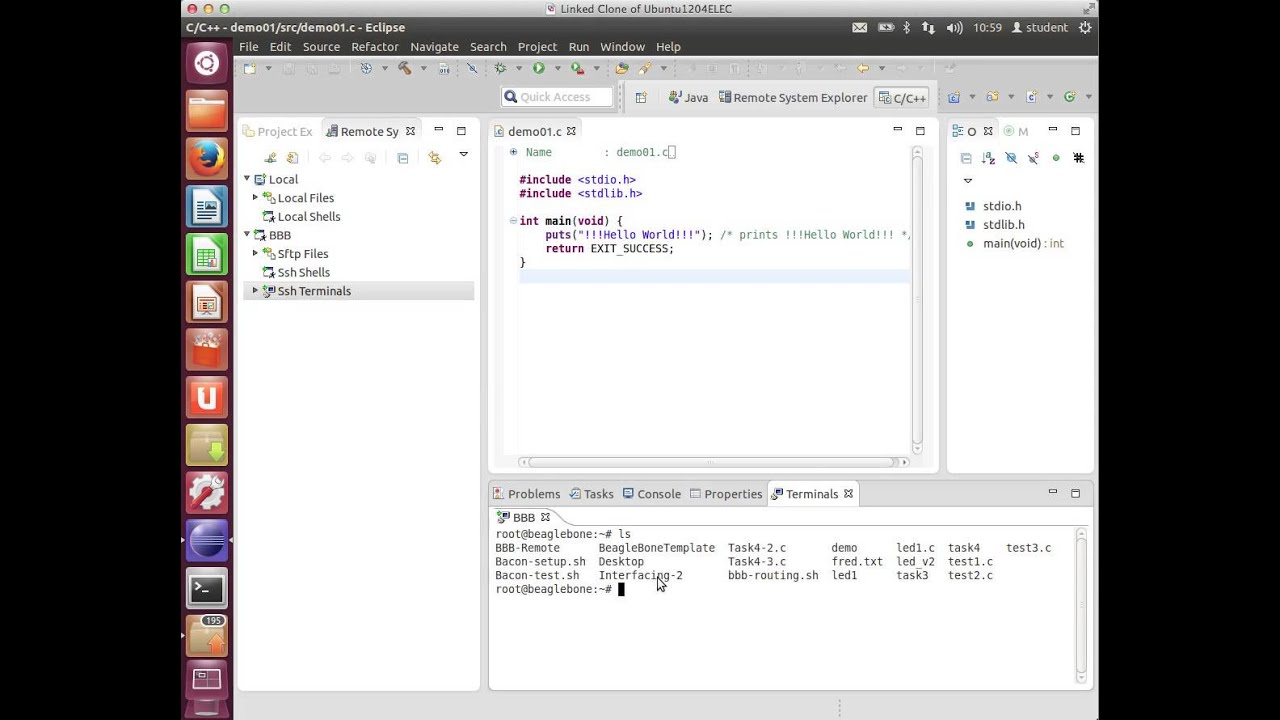Open the Run button dropdown arrow
The height and width of the screenshot is (720, 1280).
[x=557, y=68]
